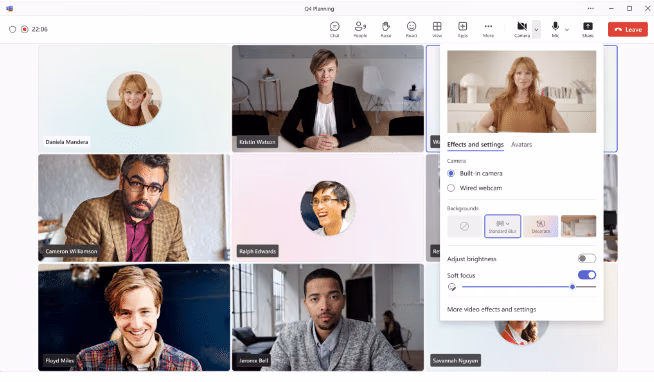Open the Apps menu

point(463,29)
